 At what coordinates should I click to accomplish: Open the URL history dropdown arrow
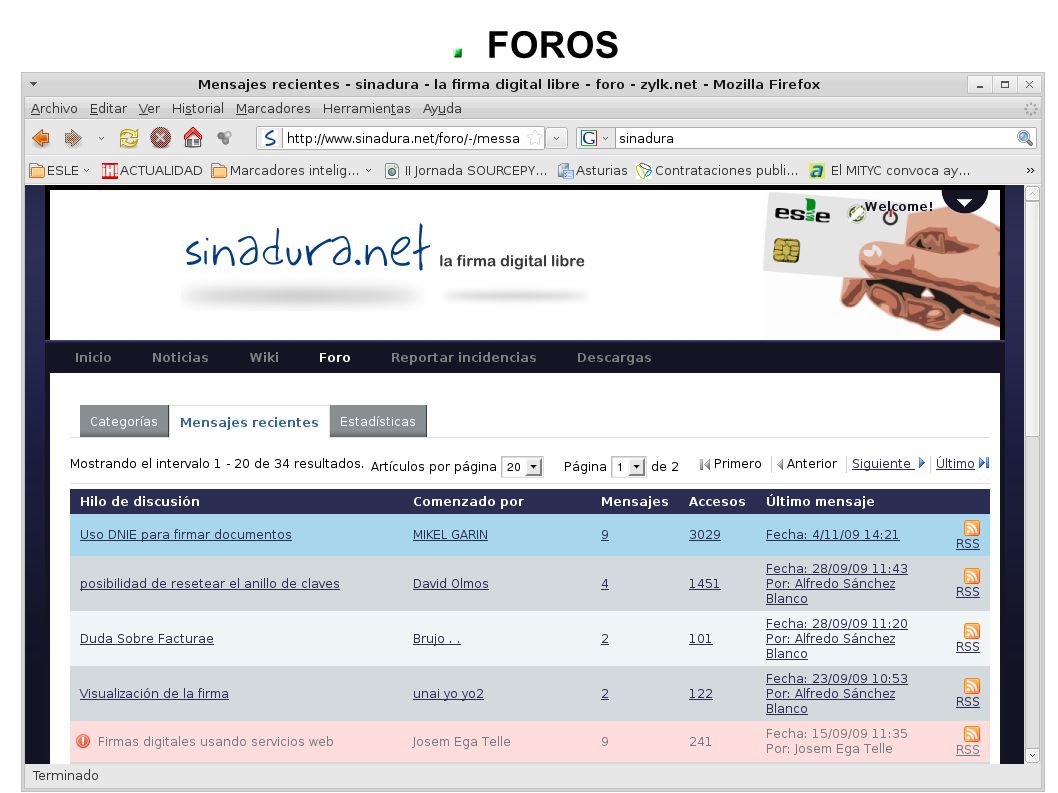(x=556, y=138)
